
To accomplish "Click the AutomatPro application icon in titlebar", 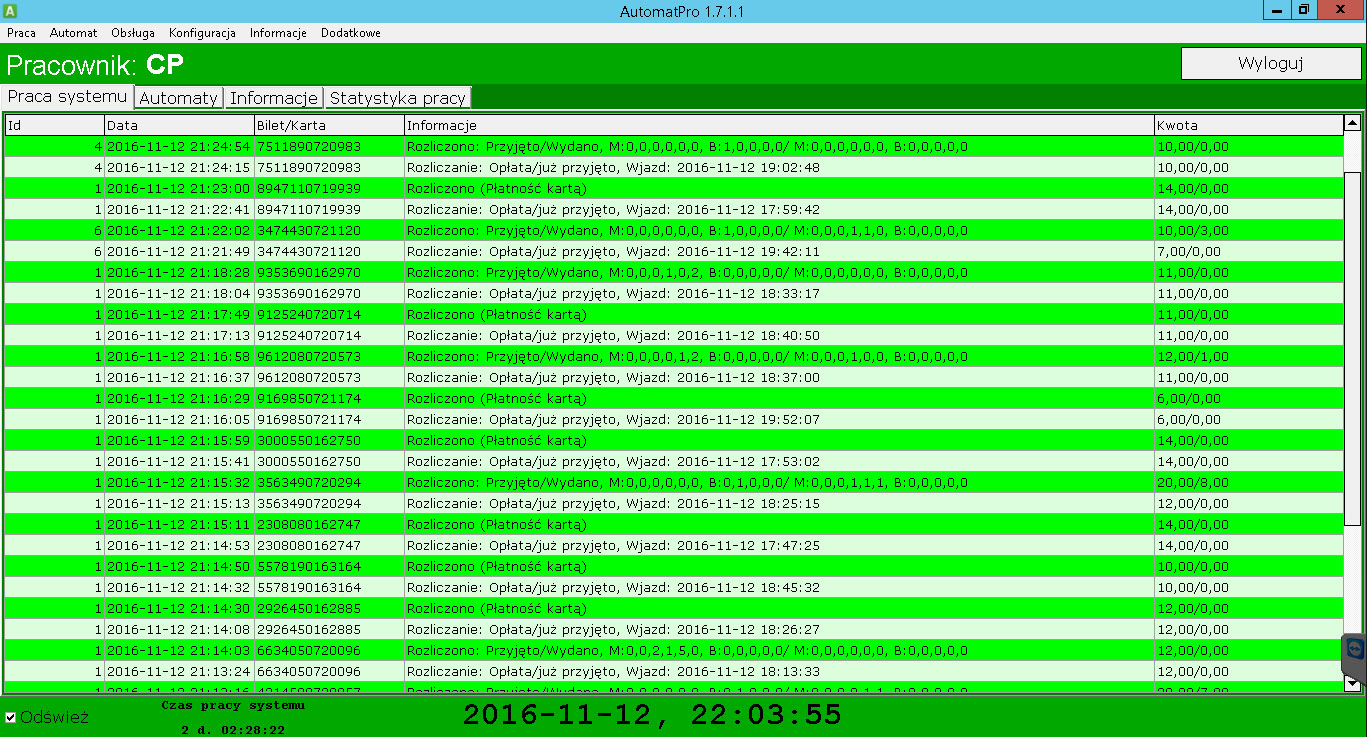I will click(x=10, y=10).
